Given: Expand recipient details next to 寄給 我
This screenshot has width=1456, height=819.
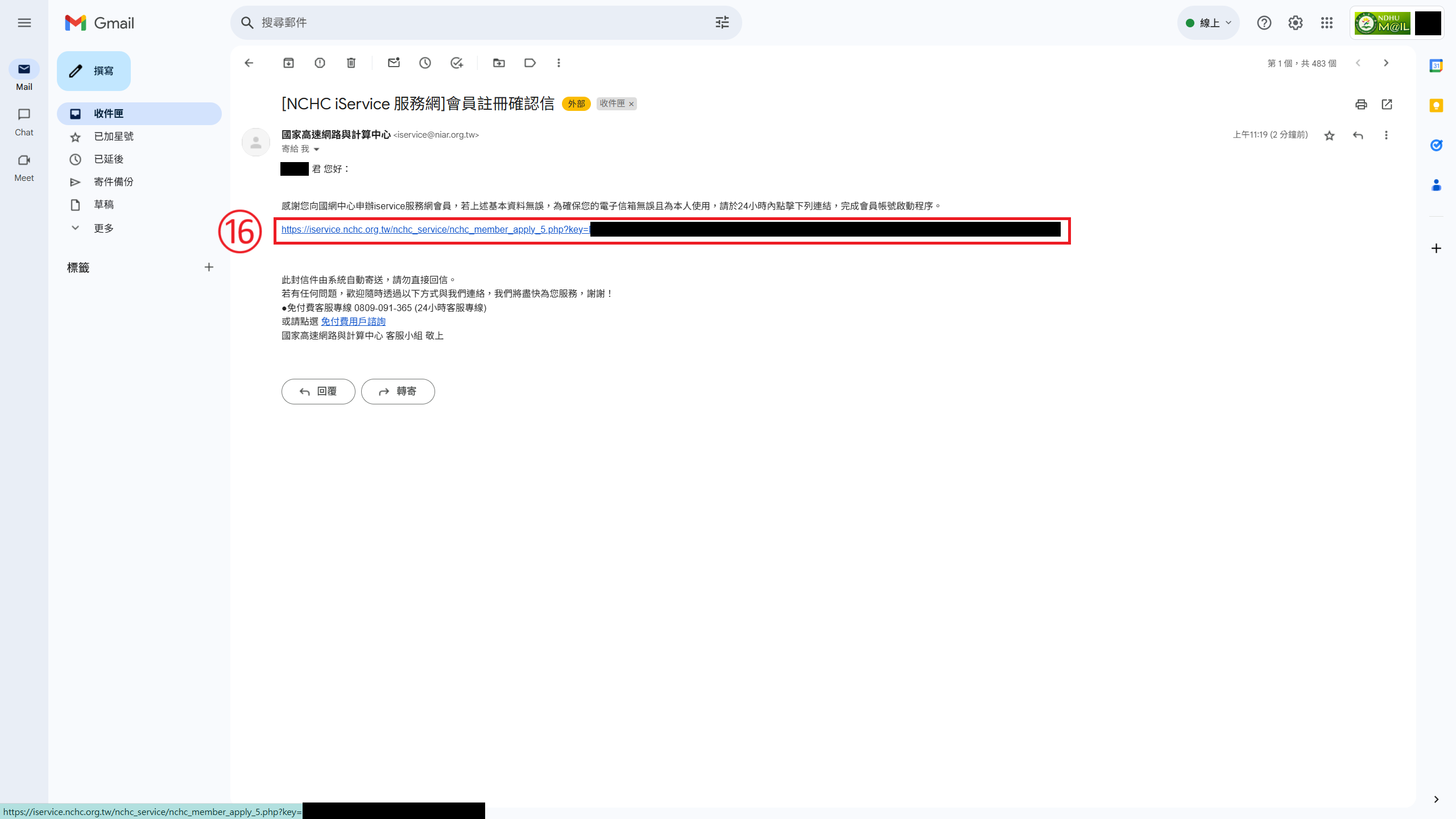Looking at the screenshot, I should point(317,150).
